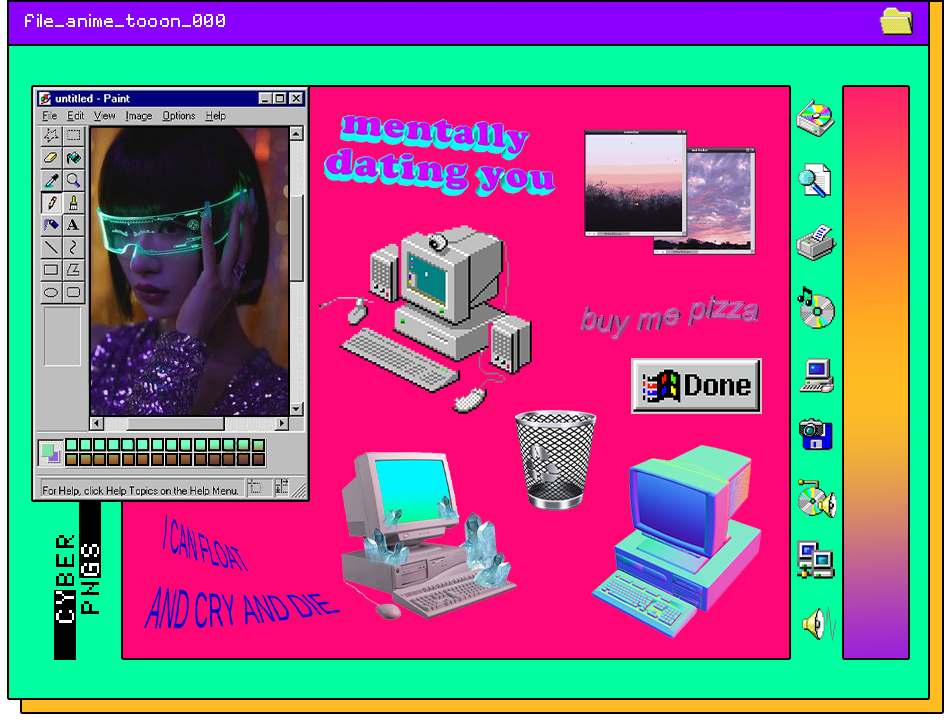Choose the Eraser tool in Paint

[x=51, y=158]
